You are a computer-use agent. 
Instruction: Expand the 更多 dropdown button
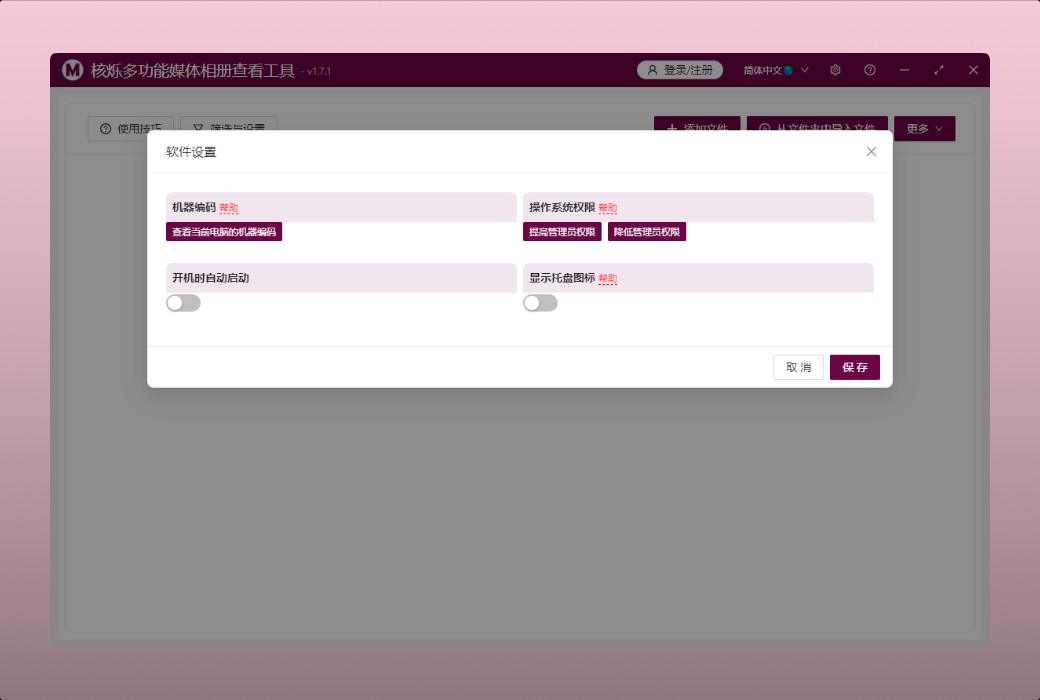coord(924,129)
